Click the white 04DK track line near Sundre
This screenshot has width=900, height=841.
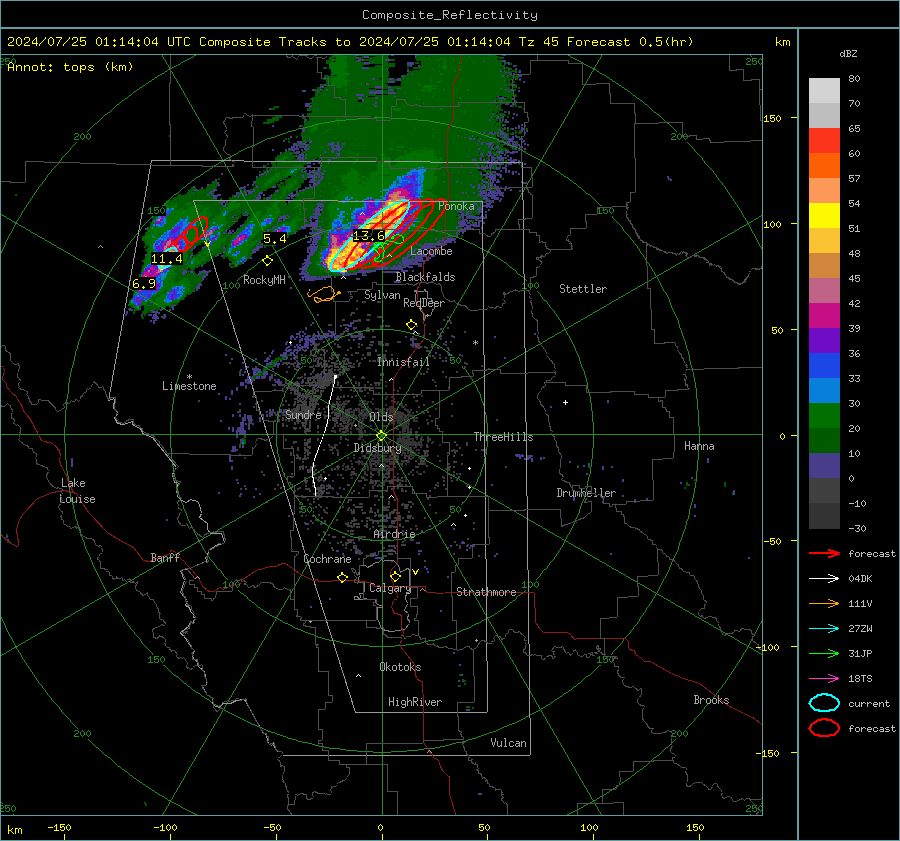323,435
